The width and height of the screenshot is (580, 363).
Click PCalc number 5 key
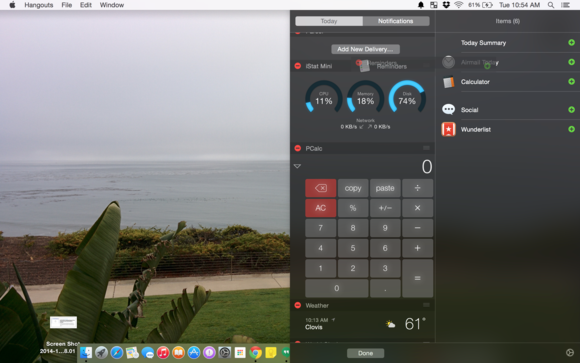tap(353, 248)
